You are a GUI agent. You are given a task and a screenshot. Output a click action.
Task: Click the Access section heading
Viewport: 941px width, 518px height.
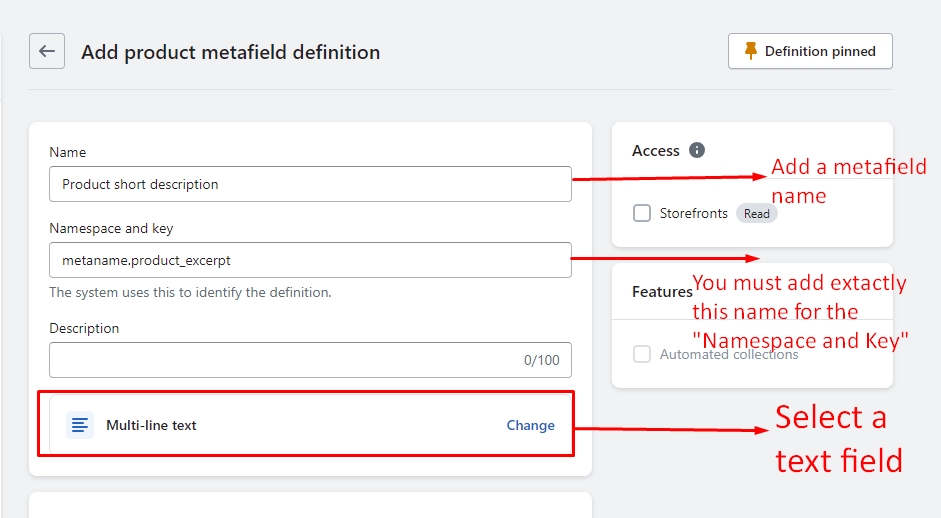(x=656, y=150)
